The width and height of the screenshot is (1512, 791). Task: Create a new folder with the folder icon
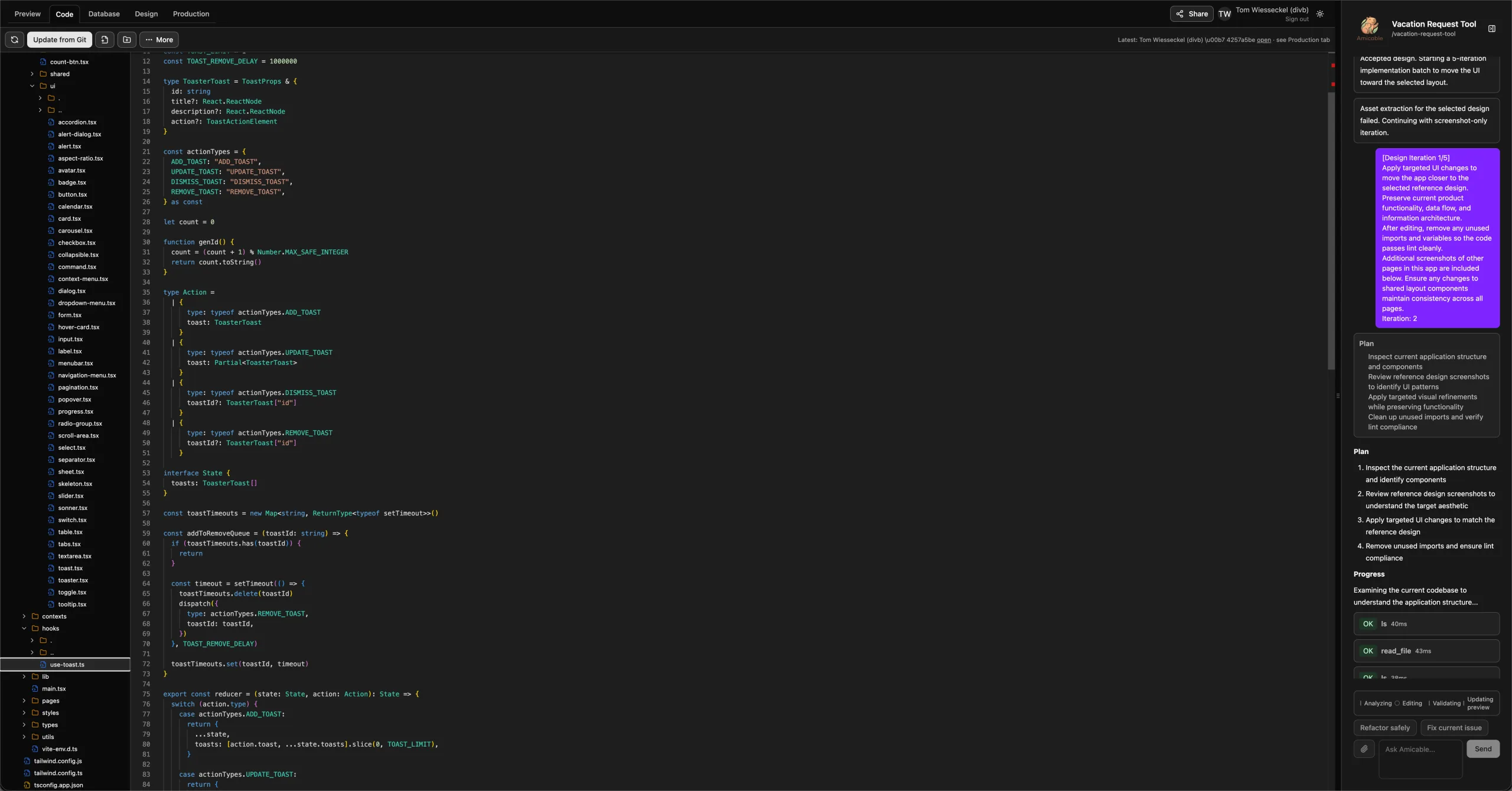[x=126, y=40]
